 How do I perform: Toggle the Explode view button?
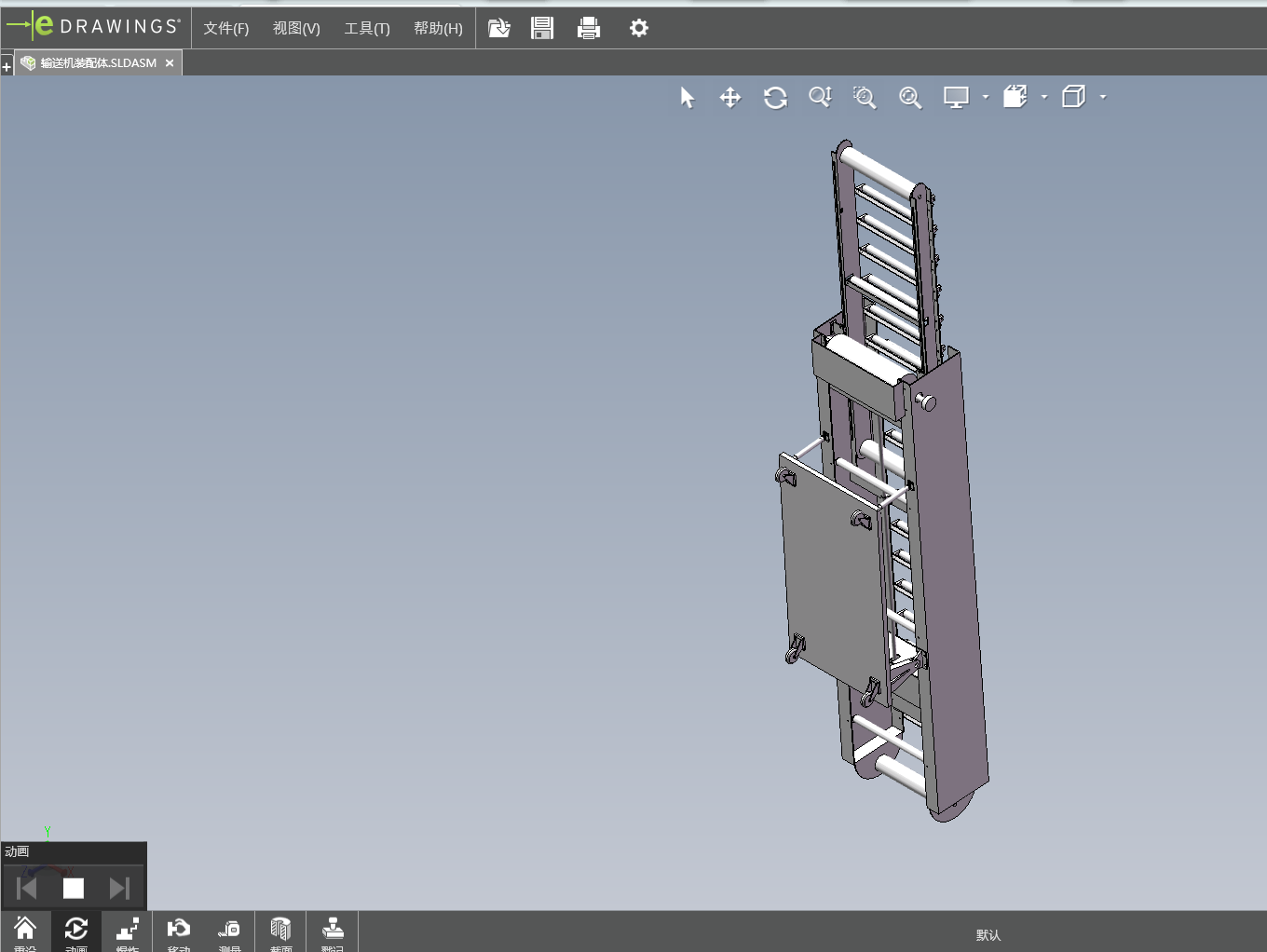point(128,932)
